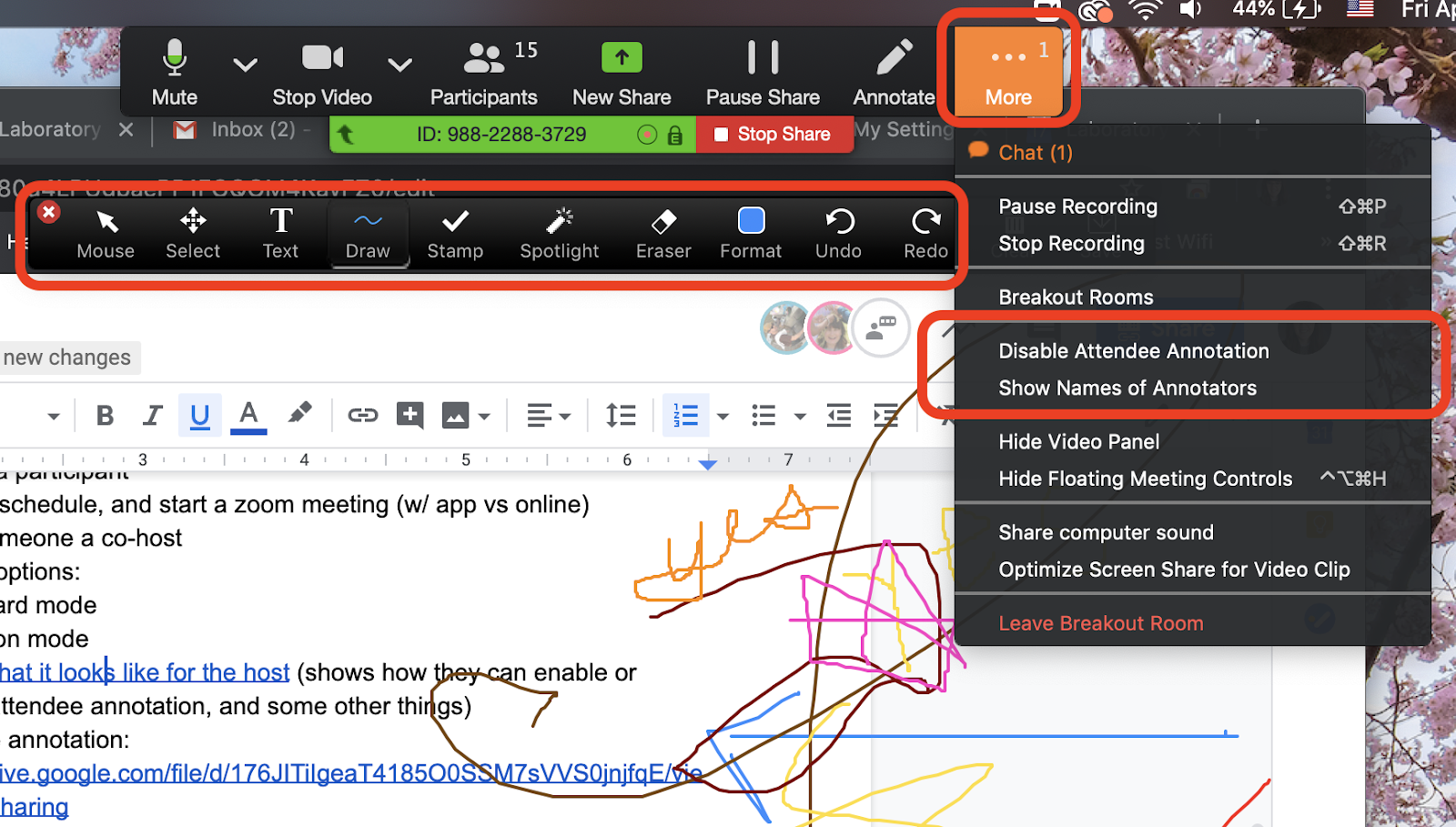1456x827 pixels.
Task: Click the Select move tool
Action: [x=193, y=233]
